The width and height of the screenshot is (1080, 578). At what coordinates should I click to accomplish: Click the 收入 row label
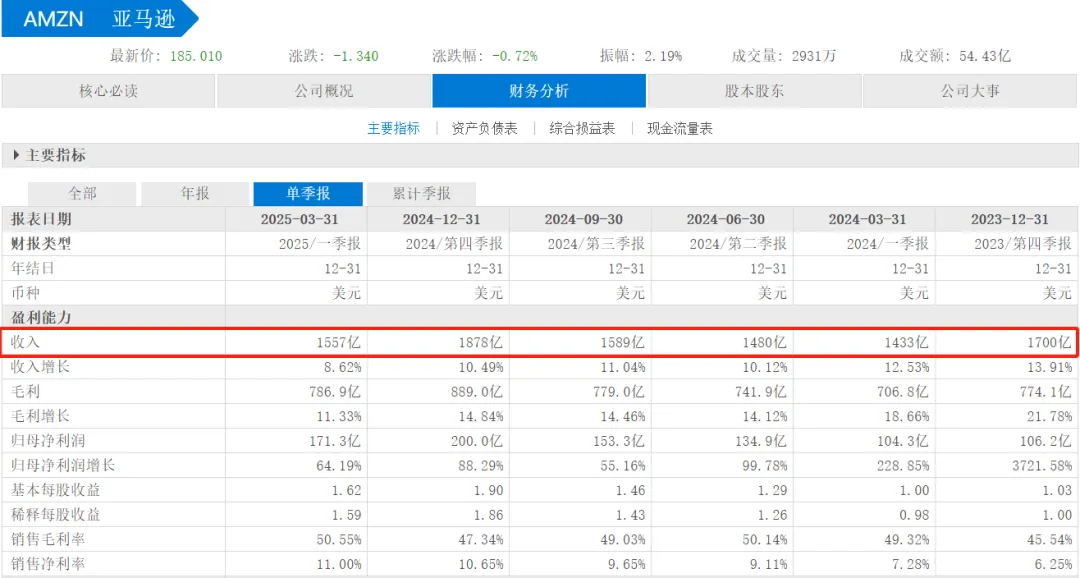(25, 342)
